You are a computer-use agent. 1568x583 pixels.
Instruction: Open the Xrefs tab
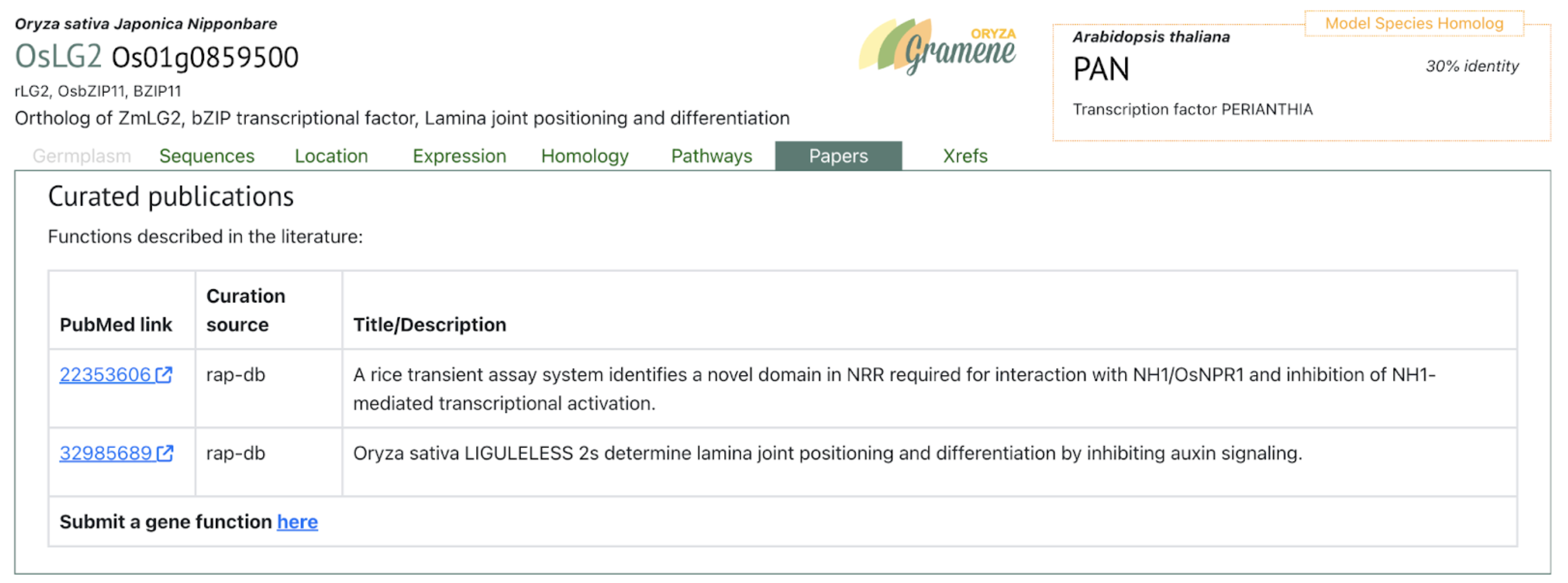965,156
